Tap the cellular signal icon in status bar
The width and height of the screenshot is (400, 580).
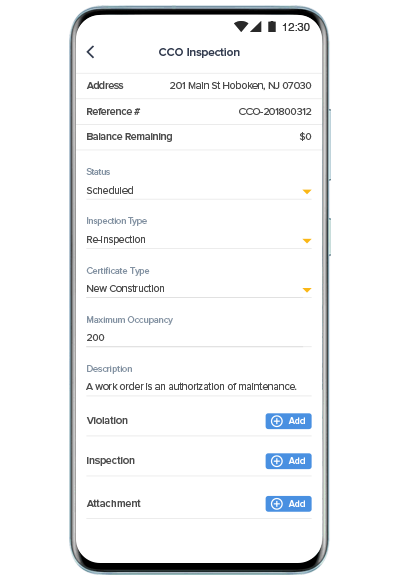tap(256, 27)
